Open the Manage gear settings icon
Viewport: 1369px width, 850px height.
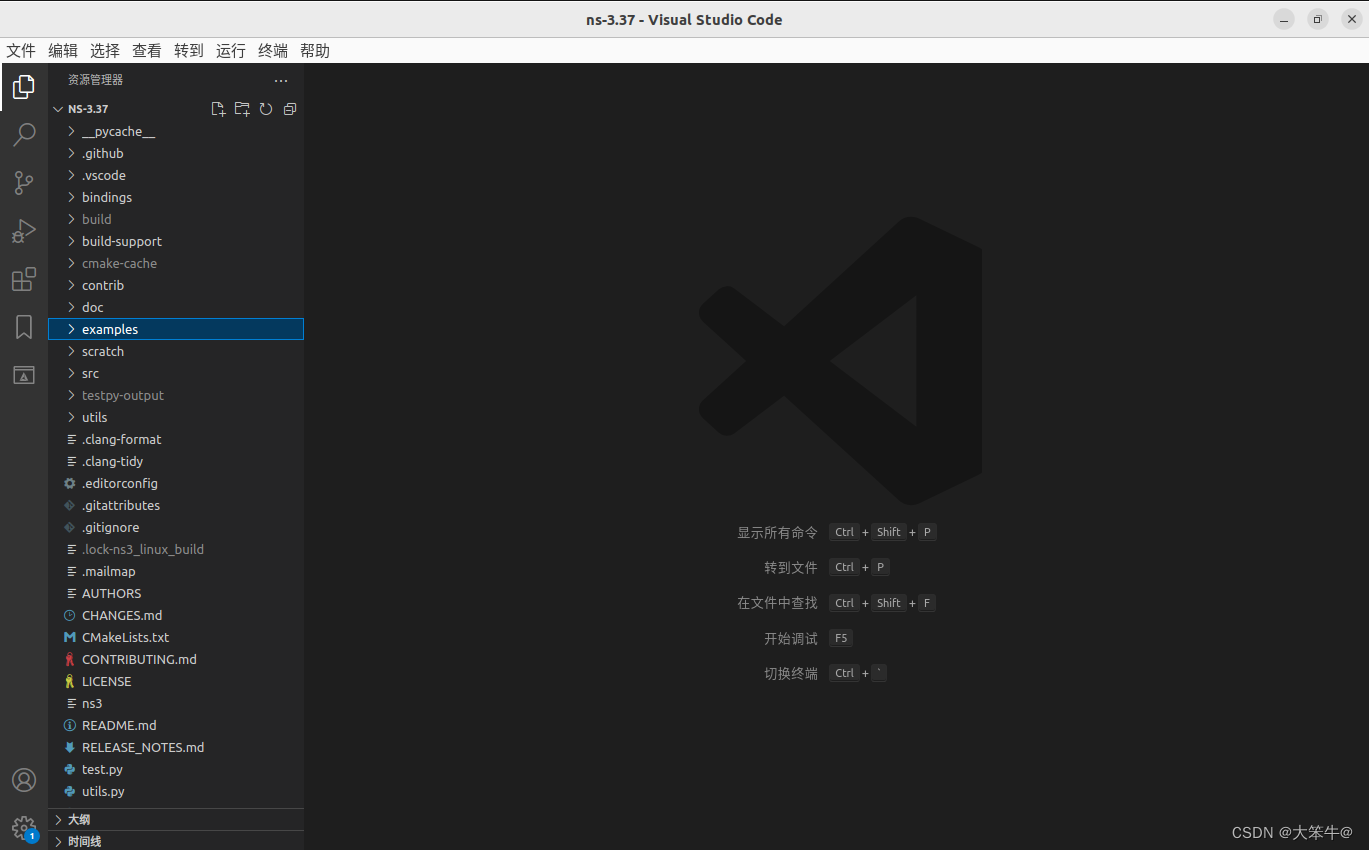[24, 828]
